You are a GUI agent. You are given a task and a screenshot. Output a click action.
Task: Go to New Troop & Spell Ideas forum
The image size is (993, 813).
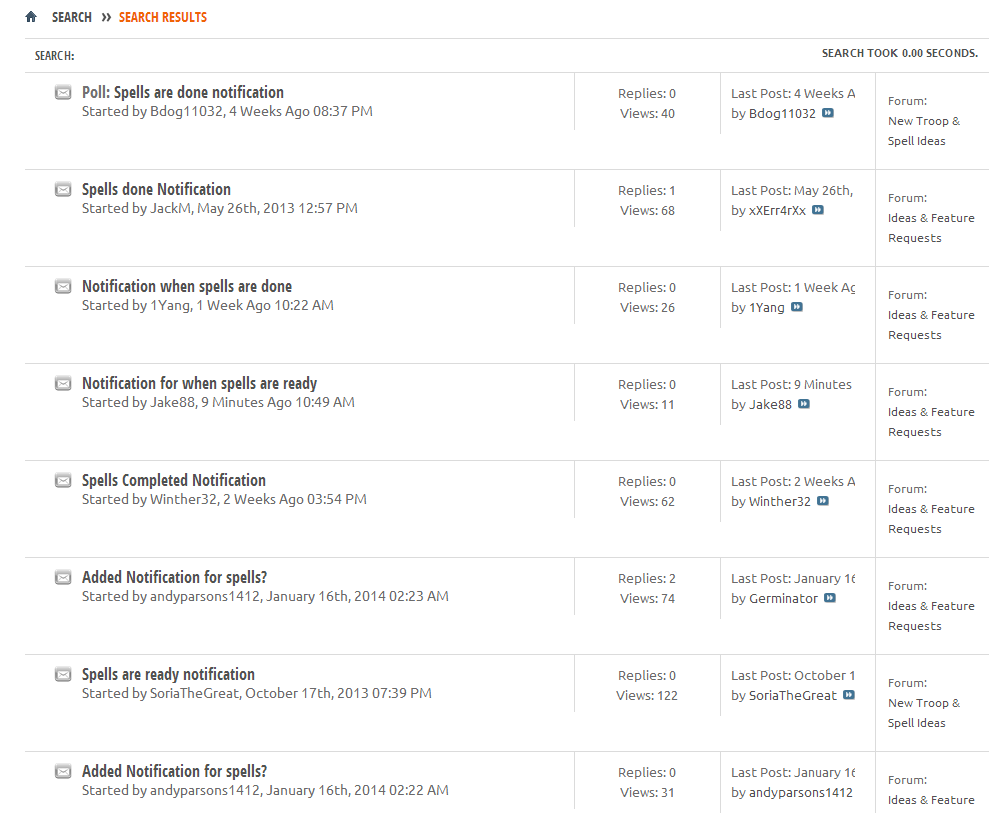[923, 131]
